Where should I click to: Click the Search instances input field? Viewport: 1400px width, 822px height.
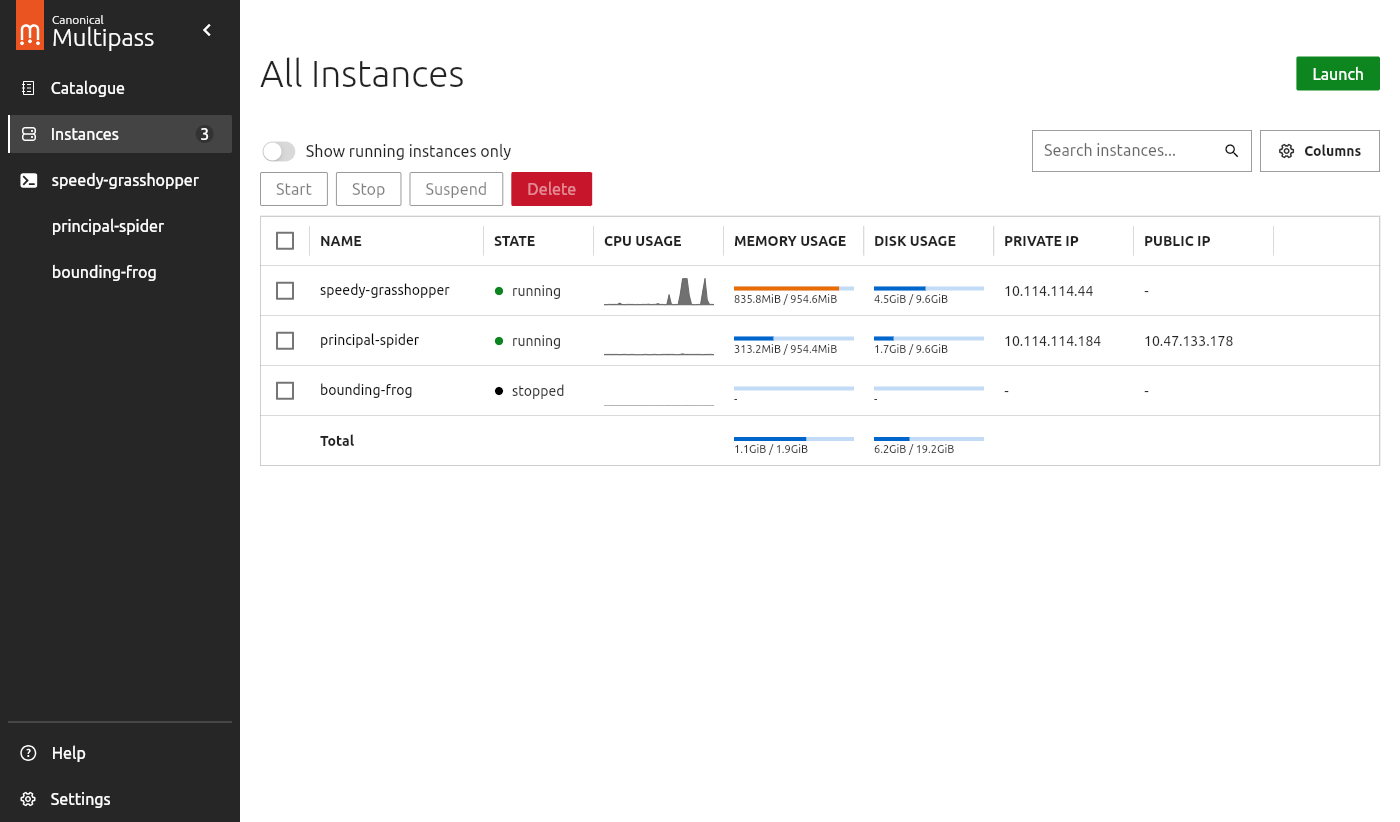pyautogui.click(x=1125, y=151)
